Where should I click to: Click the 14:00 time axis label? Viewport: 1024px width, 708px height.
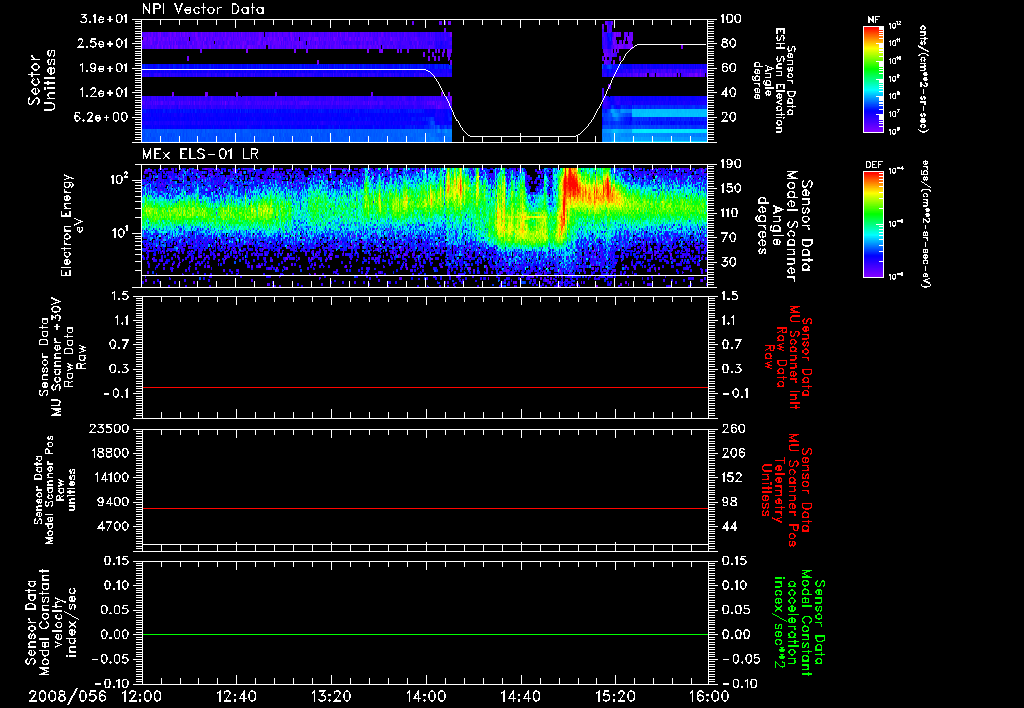[426, 696]
